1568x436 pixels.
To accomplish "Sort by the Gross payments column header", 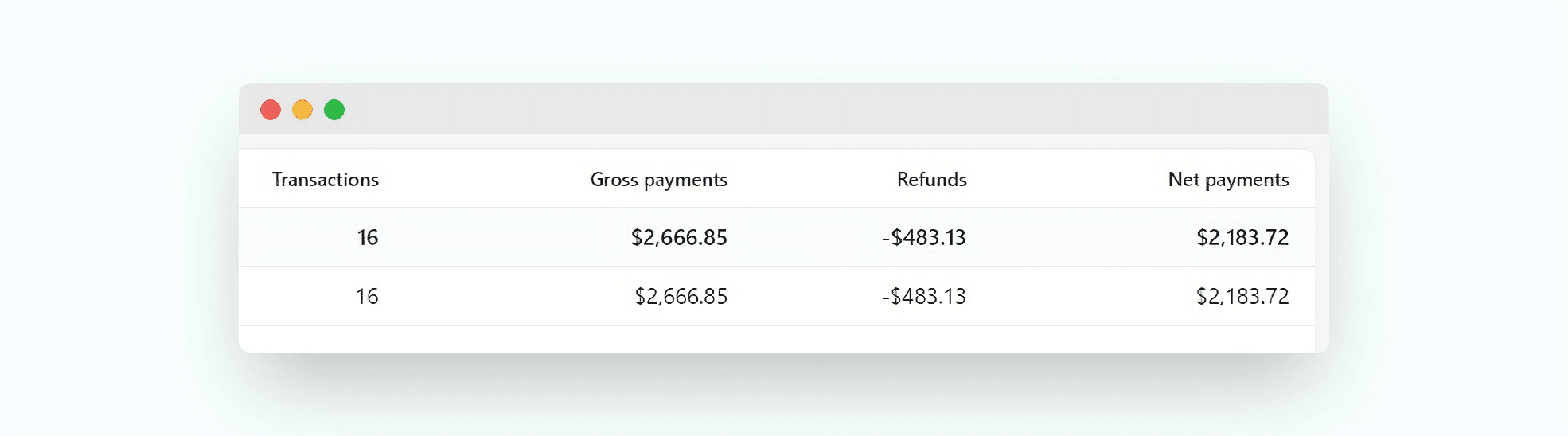I will [659, 181].
